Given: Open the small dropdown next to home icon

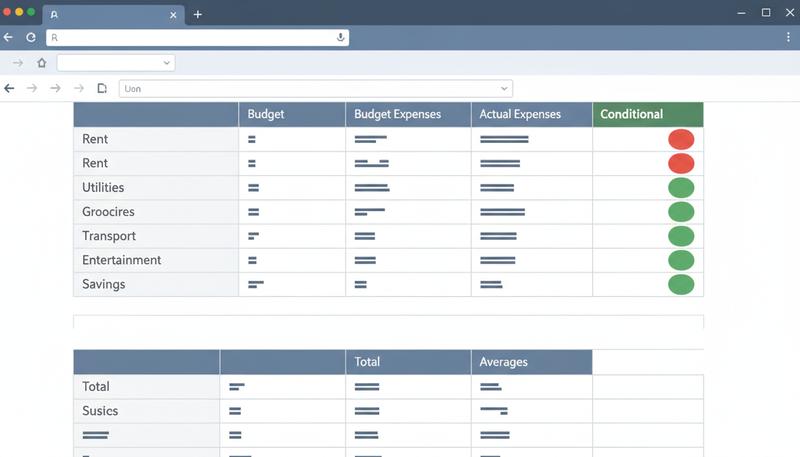Looking at the screenshot, I should 116,63.
